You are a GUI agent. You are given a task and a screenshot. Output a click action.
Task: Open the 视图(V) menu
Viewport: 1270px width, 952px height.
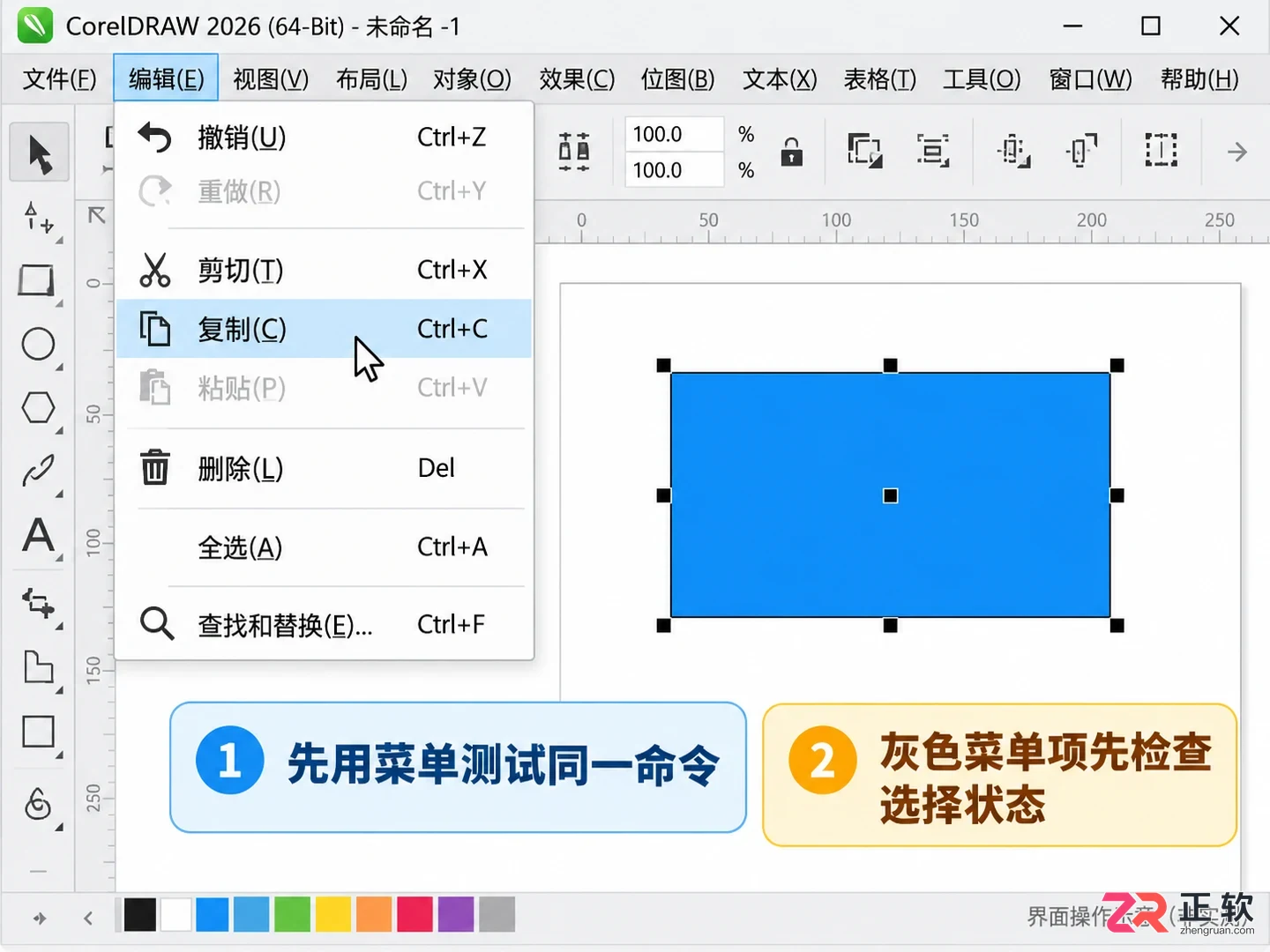pos(271,79)
